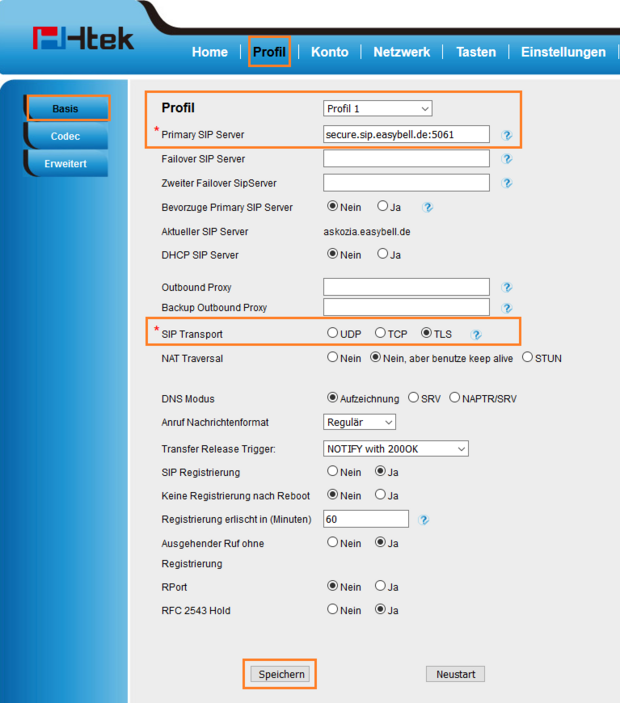This screenshot has width=620, height=703.
Task: Click help icon next to Primary SIP Server
Action: (x=507, y=135)
